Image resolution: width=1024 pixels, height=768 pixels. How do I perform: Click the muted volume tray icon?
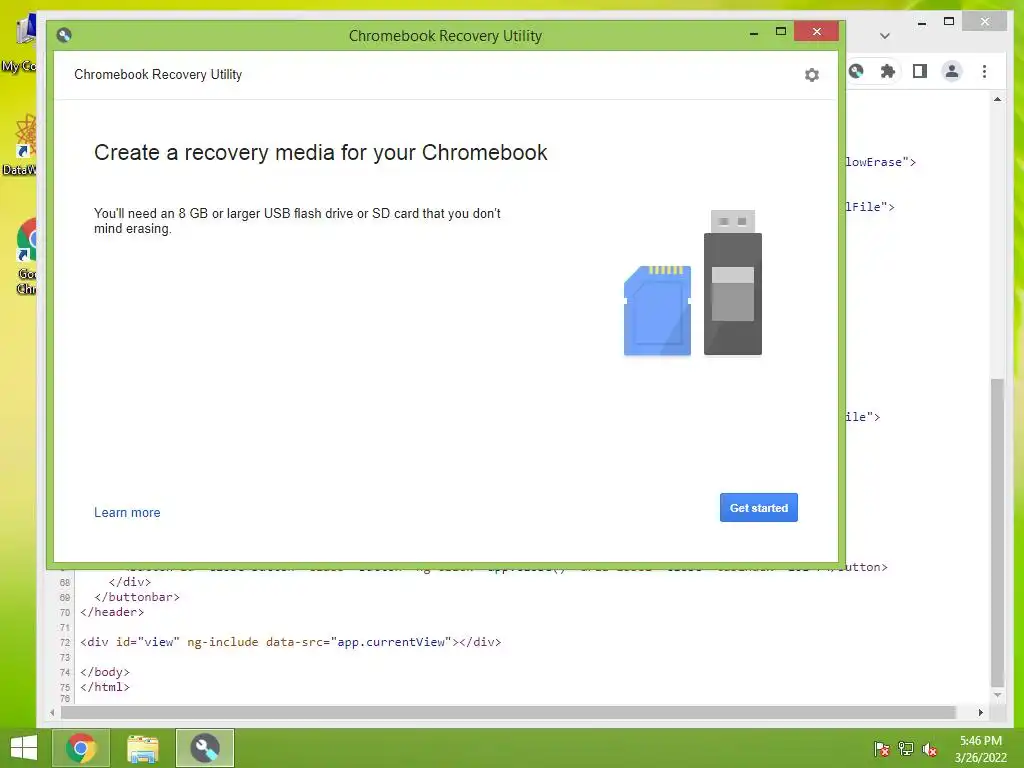click(x=929, y=749)
